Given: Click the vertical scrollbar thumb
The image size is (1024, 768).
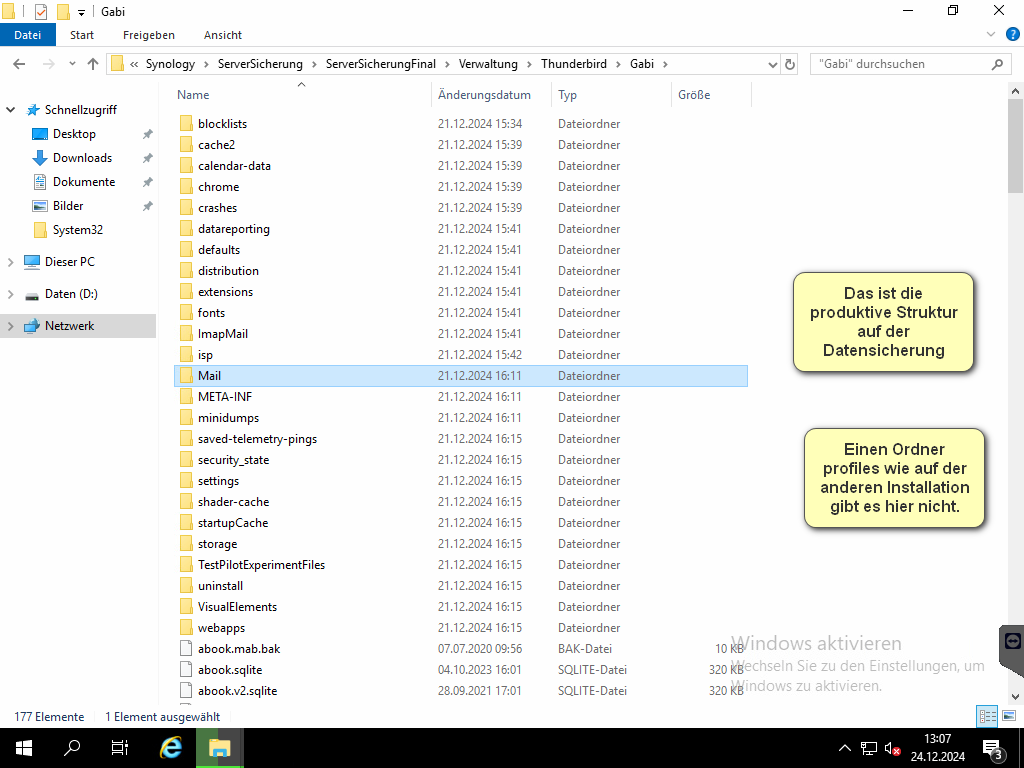Looking at the screenshot, I should [1015, 146].
